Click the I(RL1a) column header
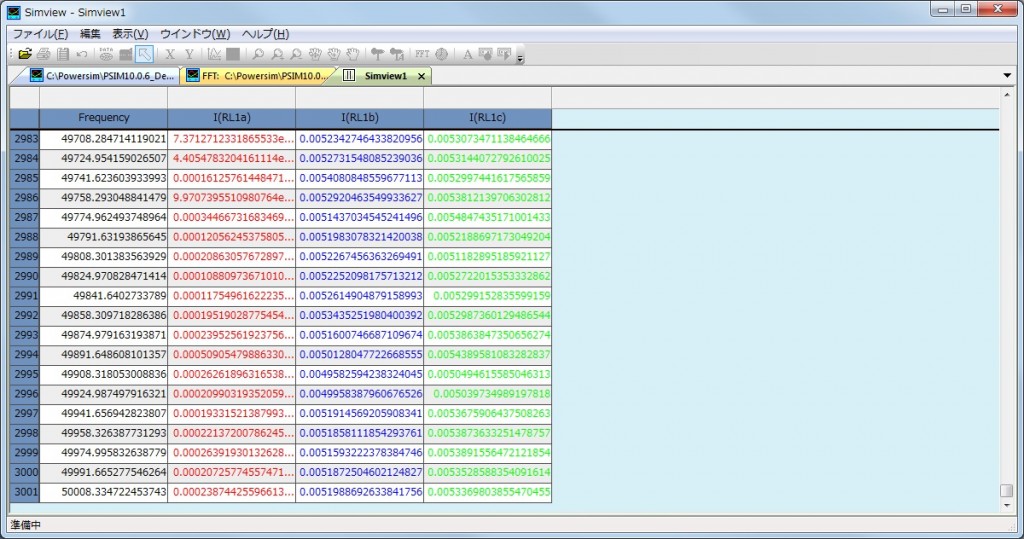The width and height of the screenshot is (1024, 539). coord(231,118)
